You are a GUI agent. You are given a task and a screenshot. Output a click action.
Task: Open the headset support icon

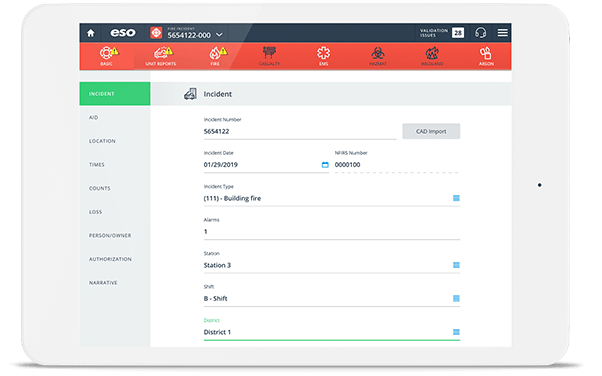(480, 33)
